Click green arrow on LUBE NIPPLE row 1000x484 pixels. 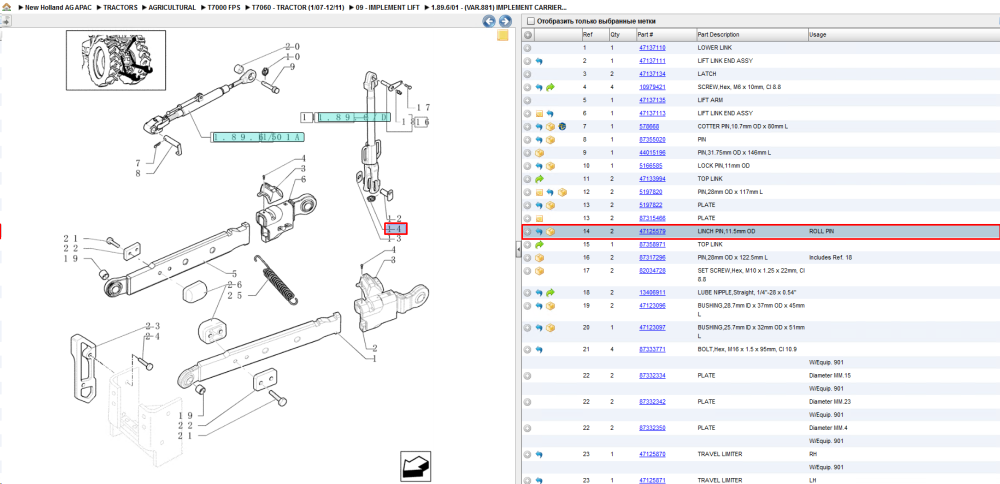click(x=550, y=293)
